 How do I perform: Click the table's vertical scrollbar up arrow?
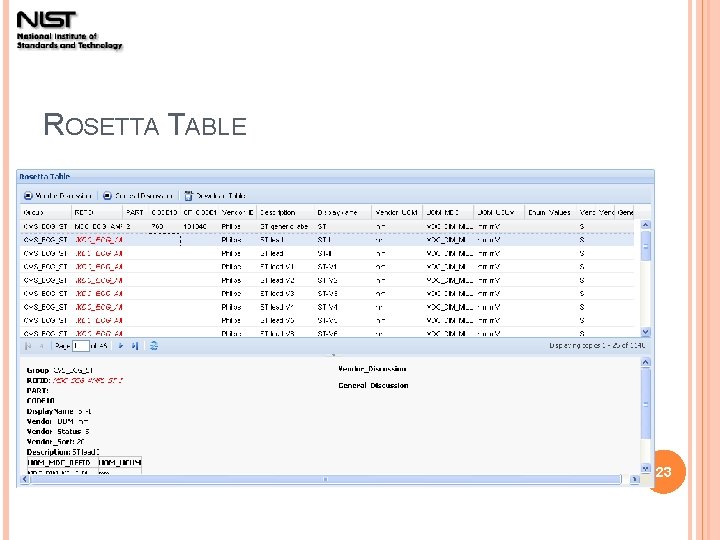[x=645, y=225]
